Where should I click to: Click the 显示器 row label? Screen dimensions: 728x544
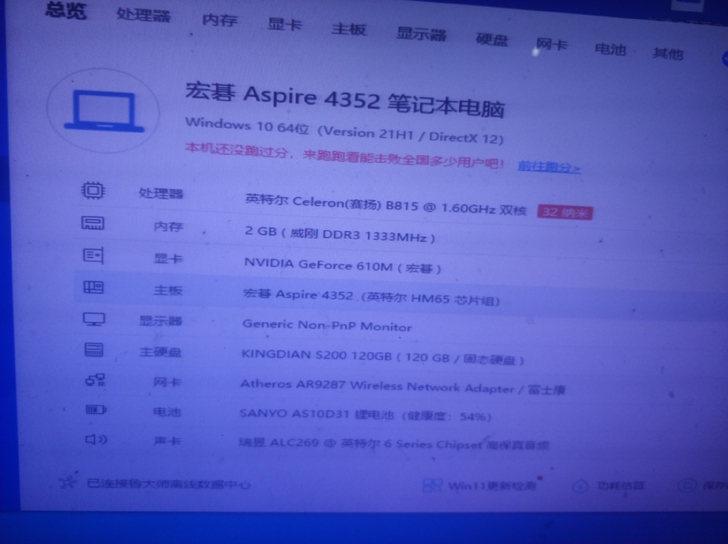pyautogui.click(x=161, y=321)
